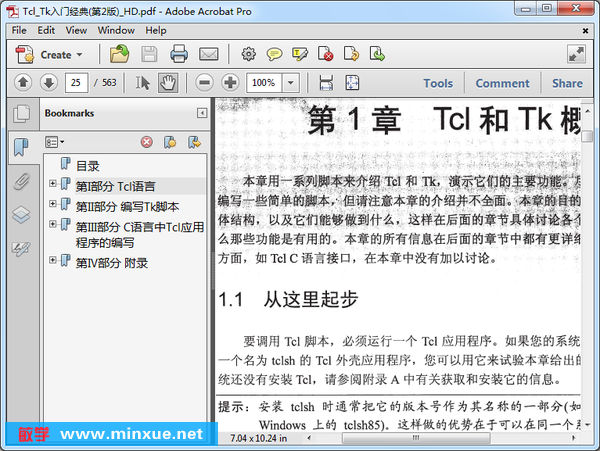The width and height of the screenshot is (600, 451).
Task: Click the Open file folder icon
Action: point(119,54)
